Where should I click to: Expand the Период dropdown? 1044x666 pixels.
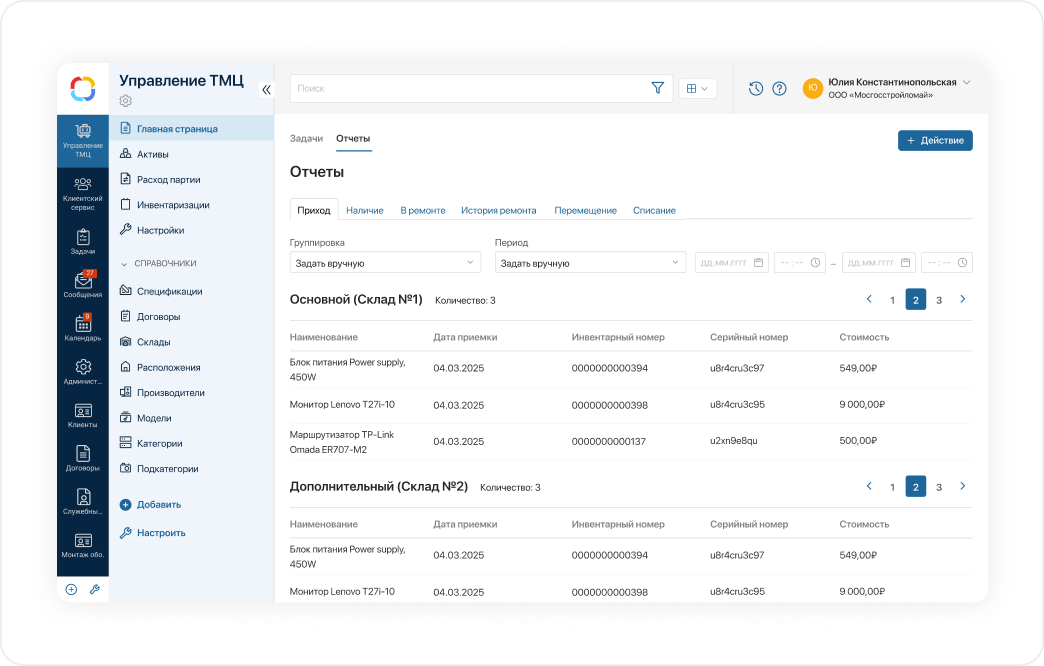(x=590, y=263)
